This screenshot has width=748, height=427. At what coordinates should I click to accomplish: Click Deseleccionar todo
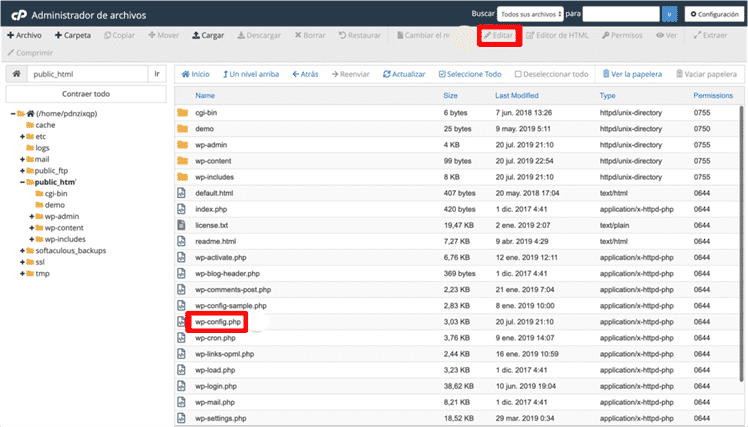click(551, 74)
